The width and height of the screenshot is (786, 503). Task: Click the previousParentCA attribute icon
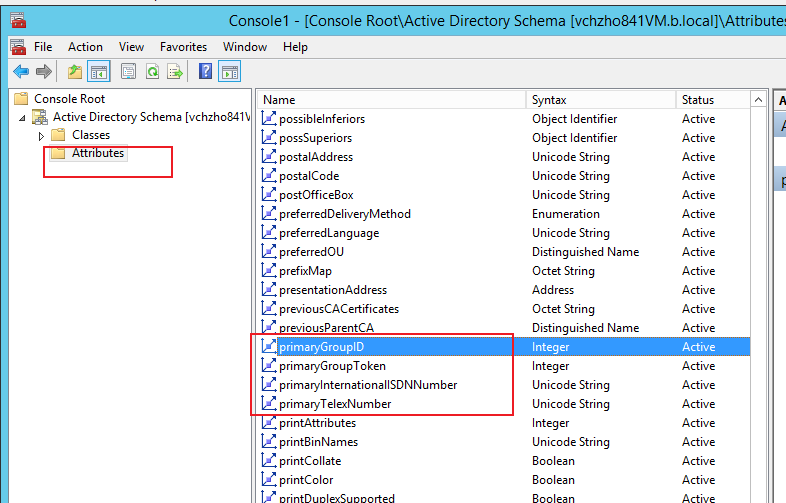269,327
